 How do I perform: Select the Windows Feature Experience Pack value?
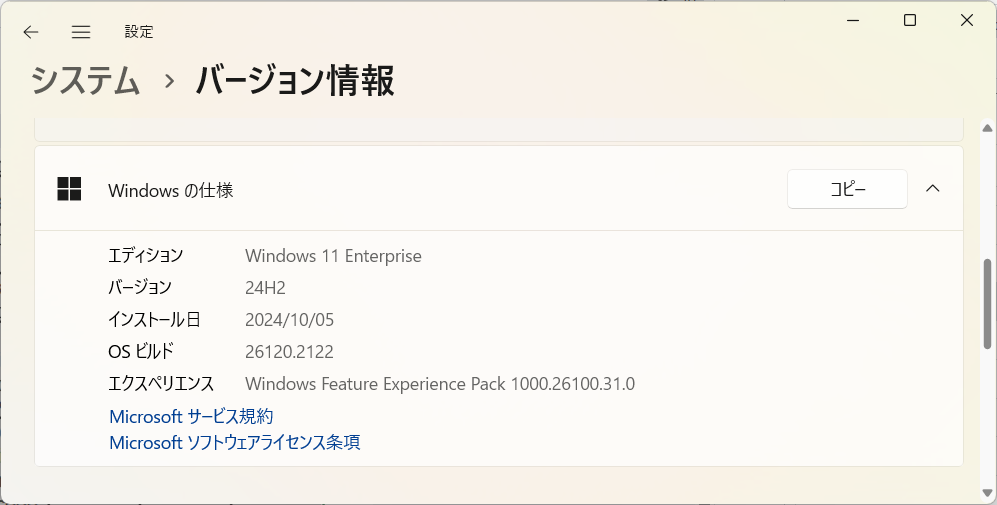440,384
